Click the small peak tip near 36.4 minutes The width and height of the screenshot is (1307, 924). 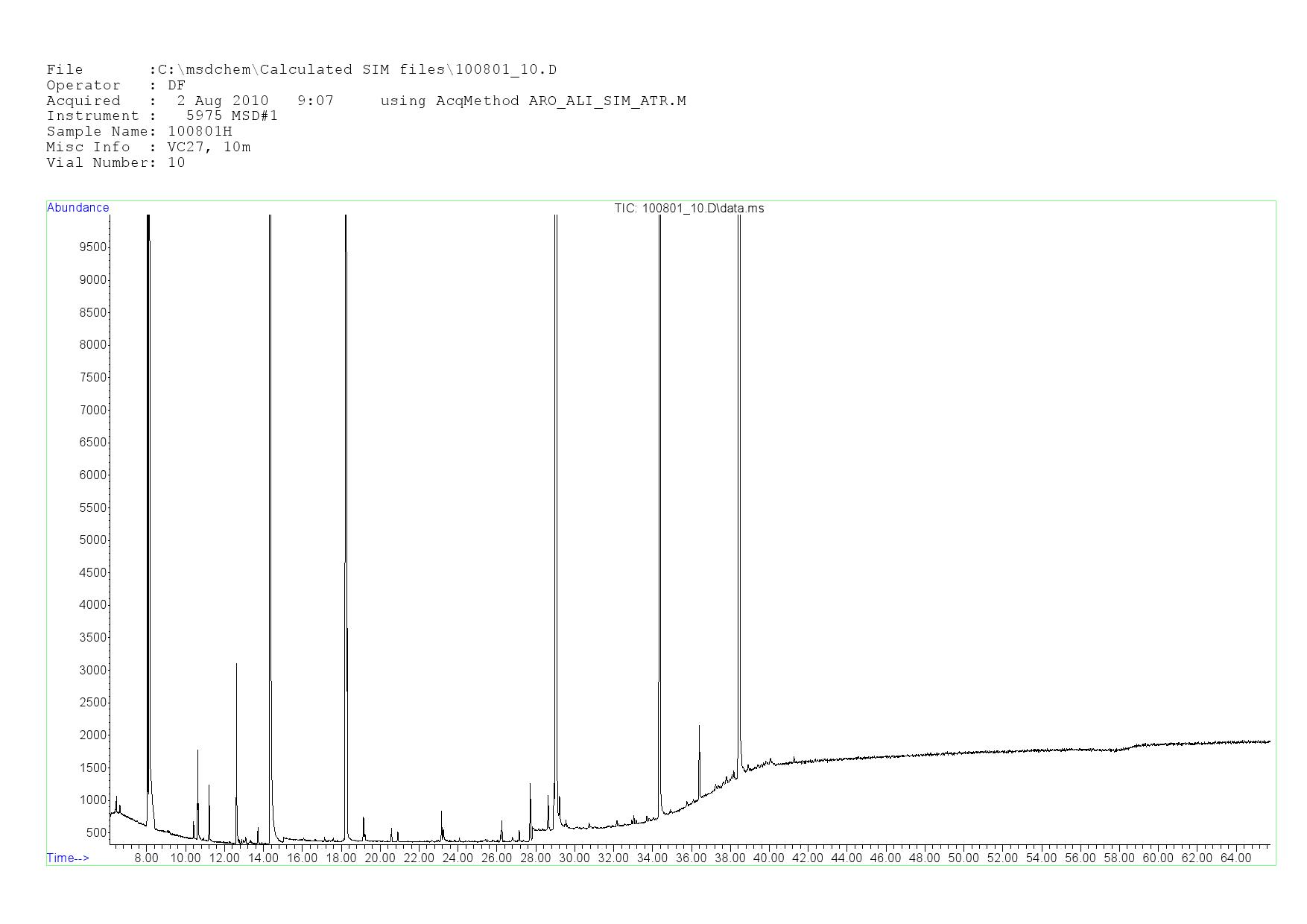point(699,726)
